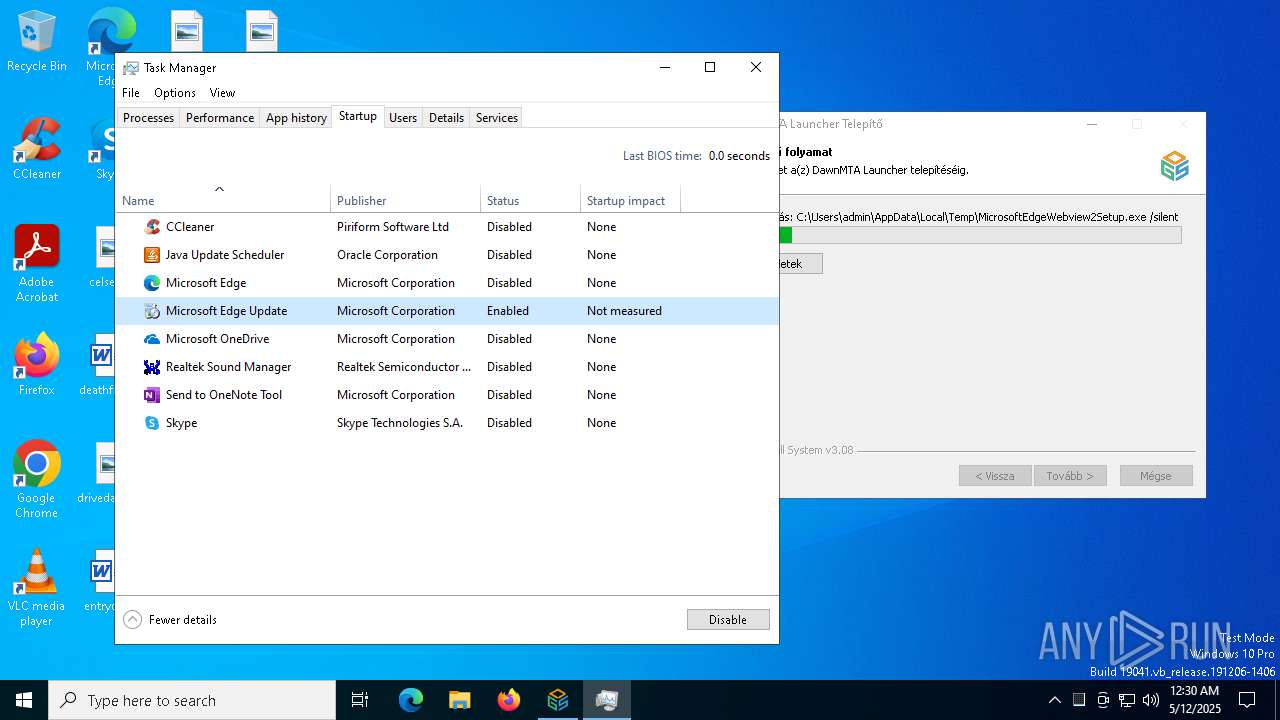Click the network icon in system tray
Screen dimensions: 1280x720
tap(1127, 700)
